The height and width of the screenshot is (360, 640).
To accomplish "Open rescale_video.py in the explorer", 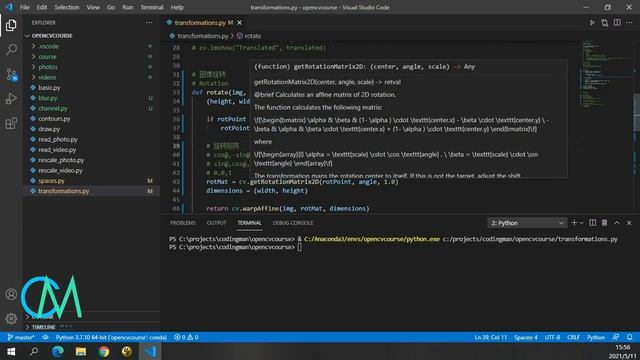I will [91, 170].
